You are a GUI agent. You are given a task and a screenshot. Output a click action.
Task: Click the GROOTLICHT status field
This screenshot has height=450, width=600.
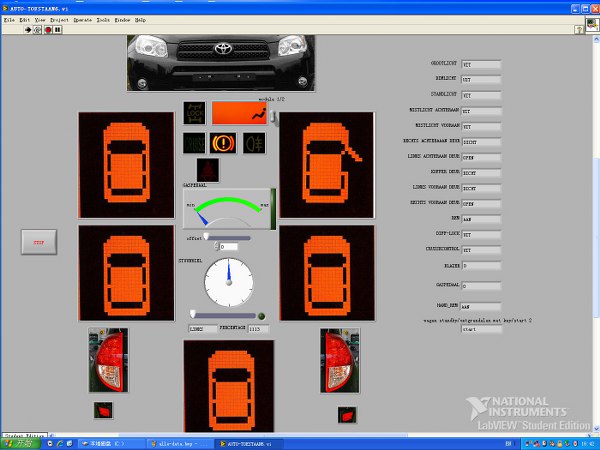point(481,64)
